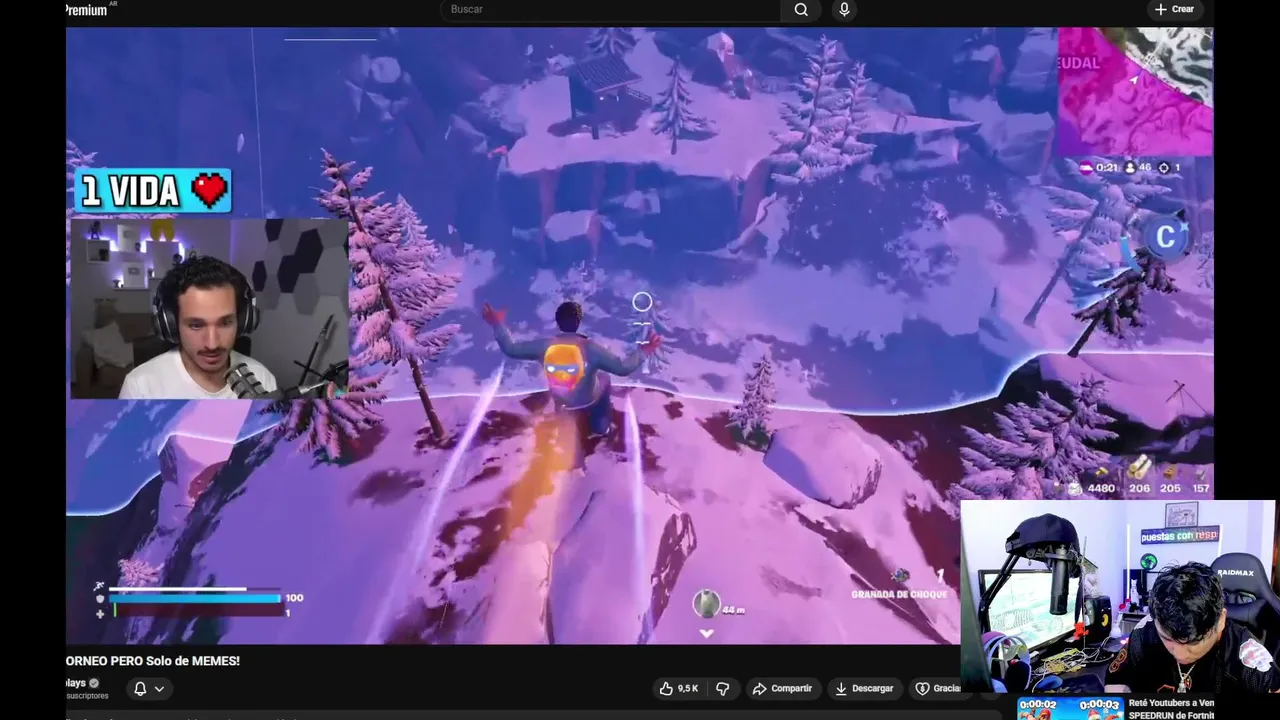Click the circular C marker icon
The width and height of the screenshot is (1280, 720).
[x=1165, y=237]
